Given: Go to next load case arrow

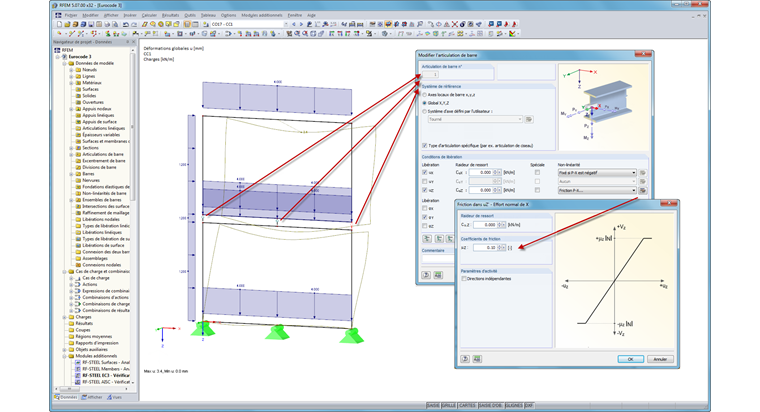Looking at the screenshot, I should pos(301,24).
